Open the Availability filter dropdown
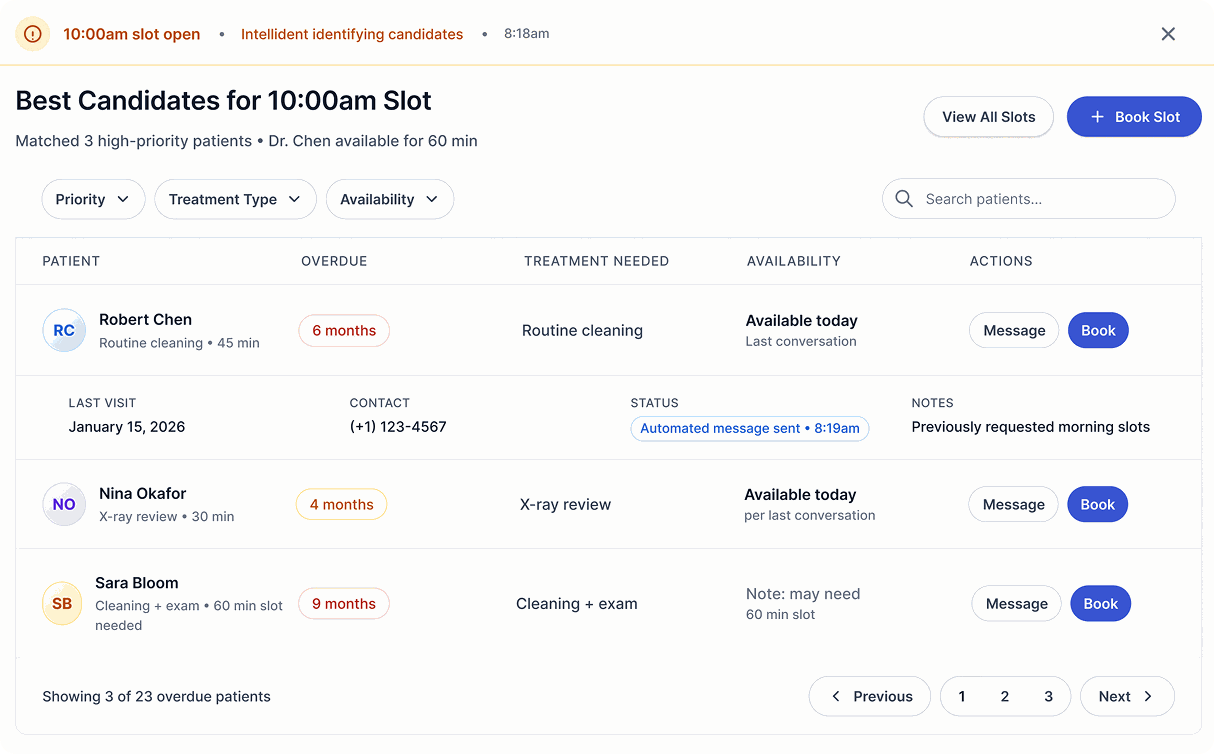This screenshot has width=1214, height=754. (x=390, y=199)
